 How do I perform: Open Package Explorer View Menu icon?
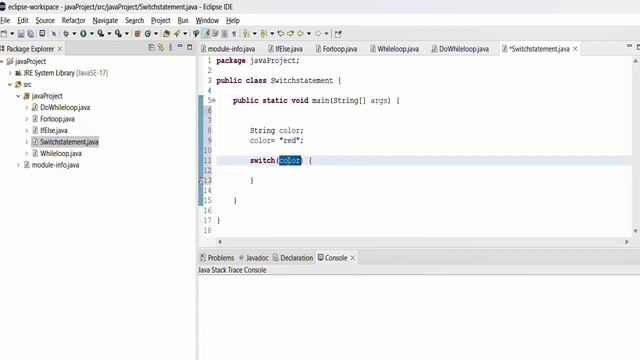click(170, 48)
